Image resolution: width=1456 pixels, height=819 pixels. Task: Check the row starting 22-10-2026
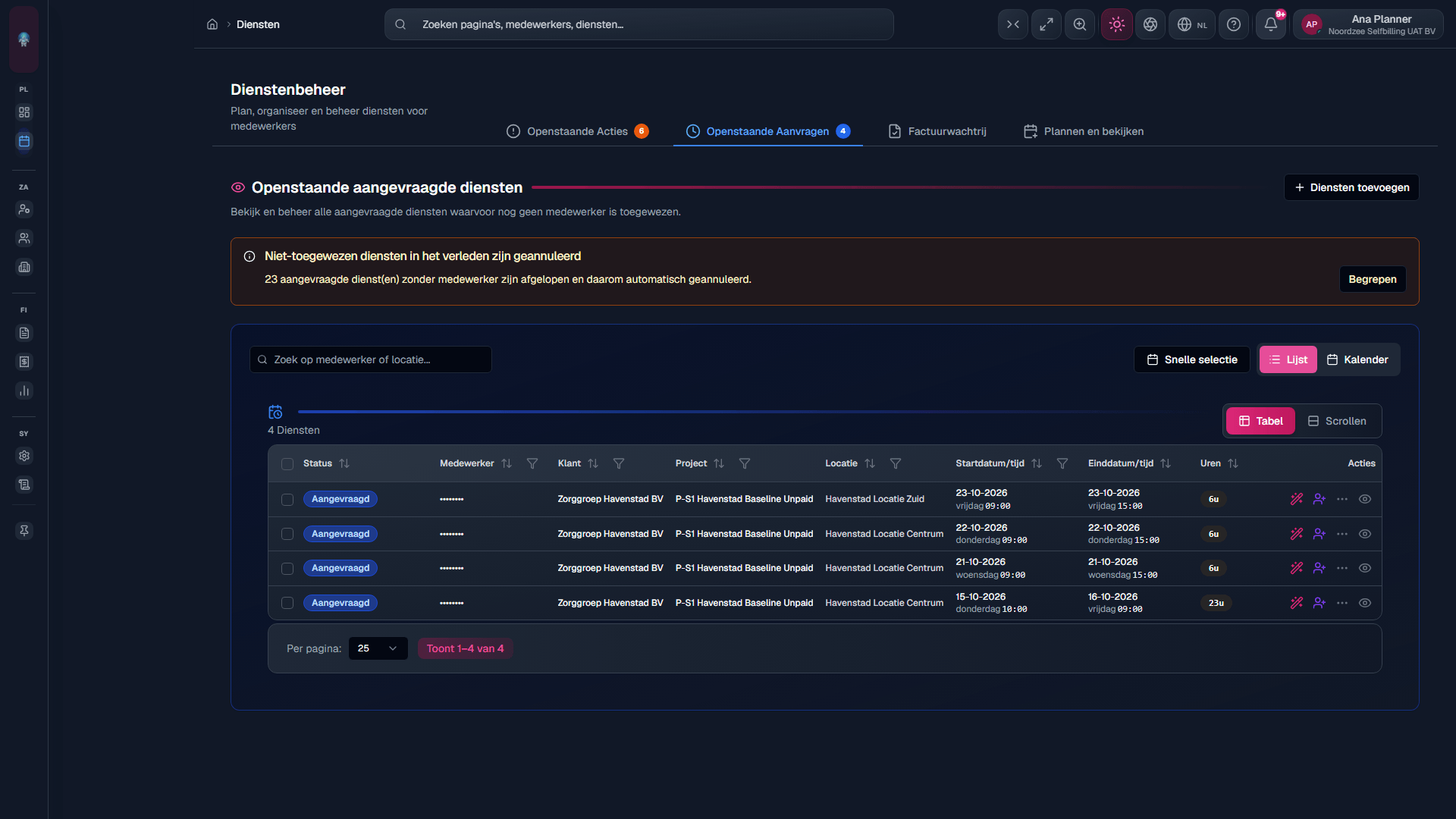point(287,534)
